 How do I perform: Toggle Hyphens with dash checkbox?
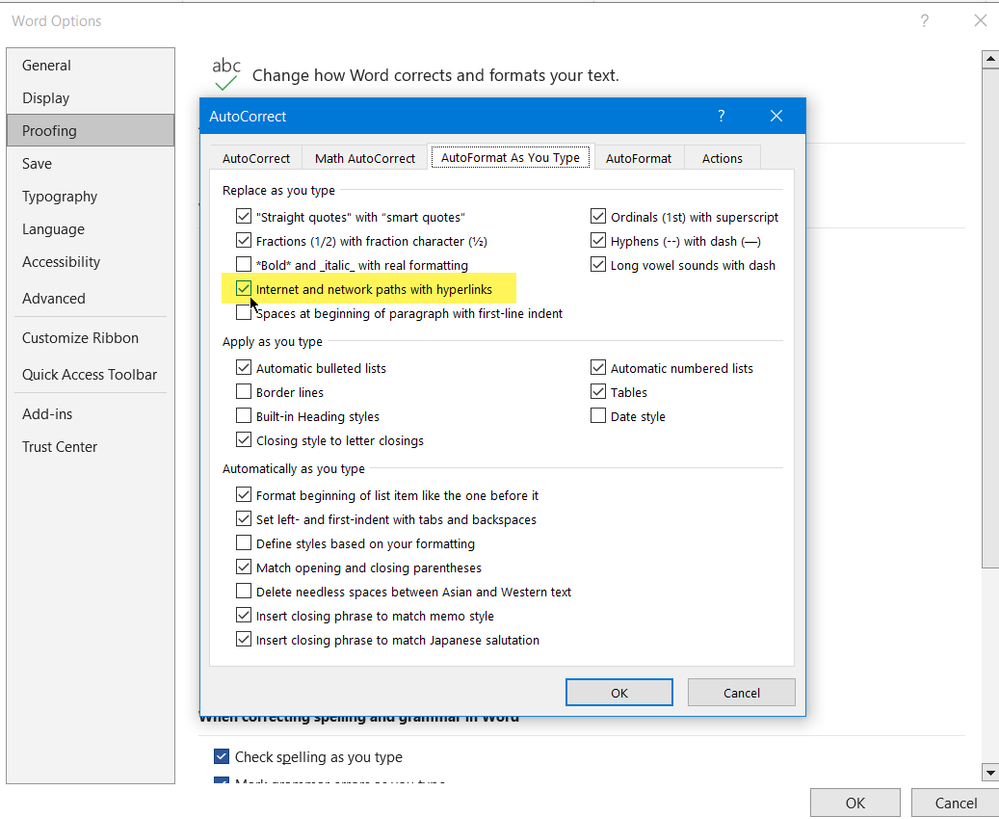click(x=598, y=241)
